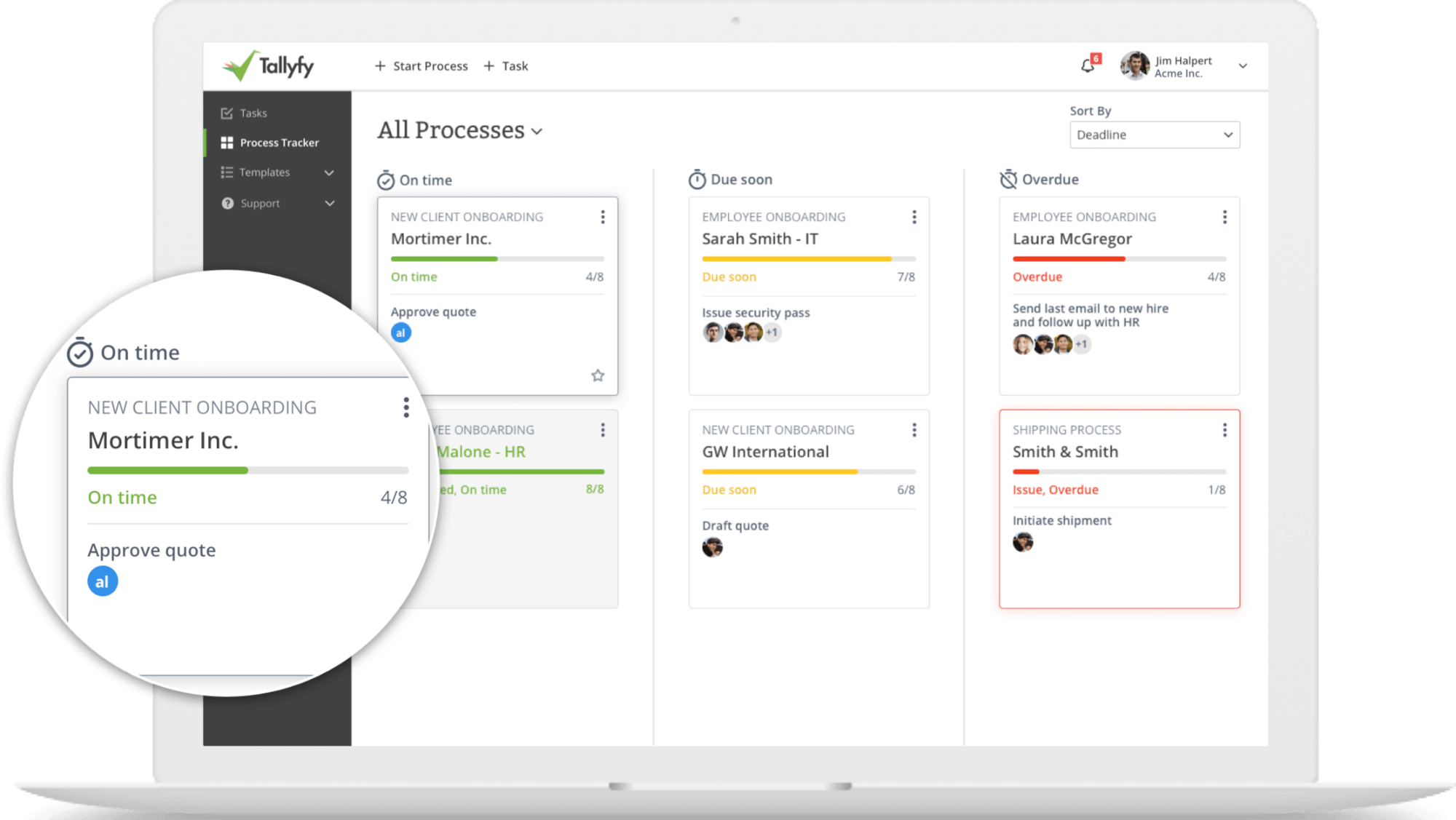Image resolution: width=1456 pixels, height=820 pixels.
Task: Open the kebab menu on Smith & Smith card
Action: [1225, 430]
